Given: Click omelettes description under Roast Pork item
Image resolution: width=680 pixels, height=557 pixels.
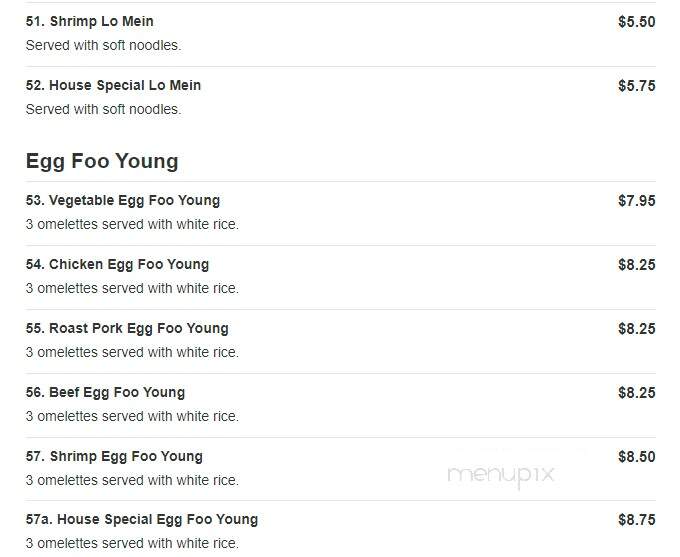Looking at the screenshot, I should [x=132, y=352].
